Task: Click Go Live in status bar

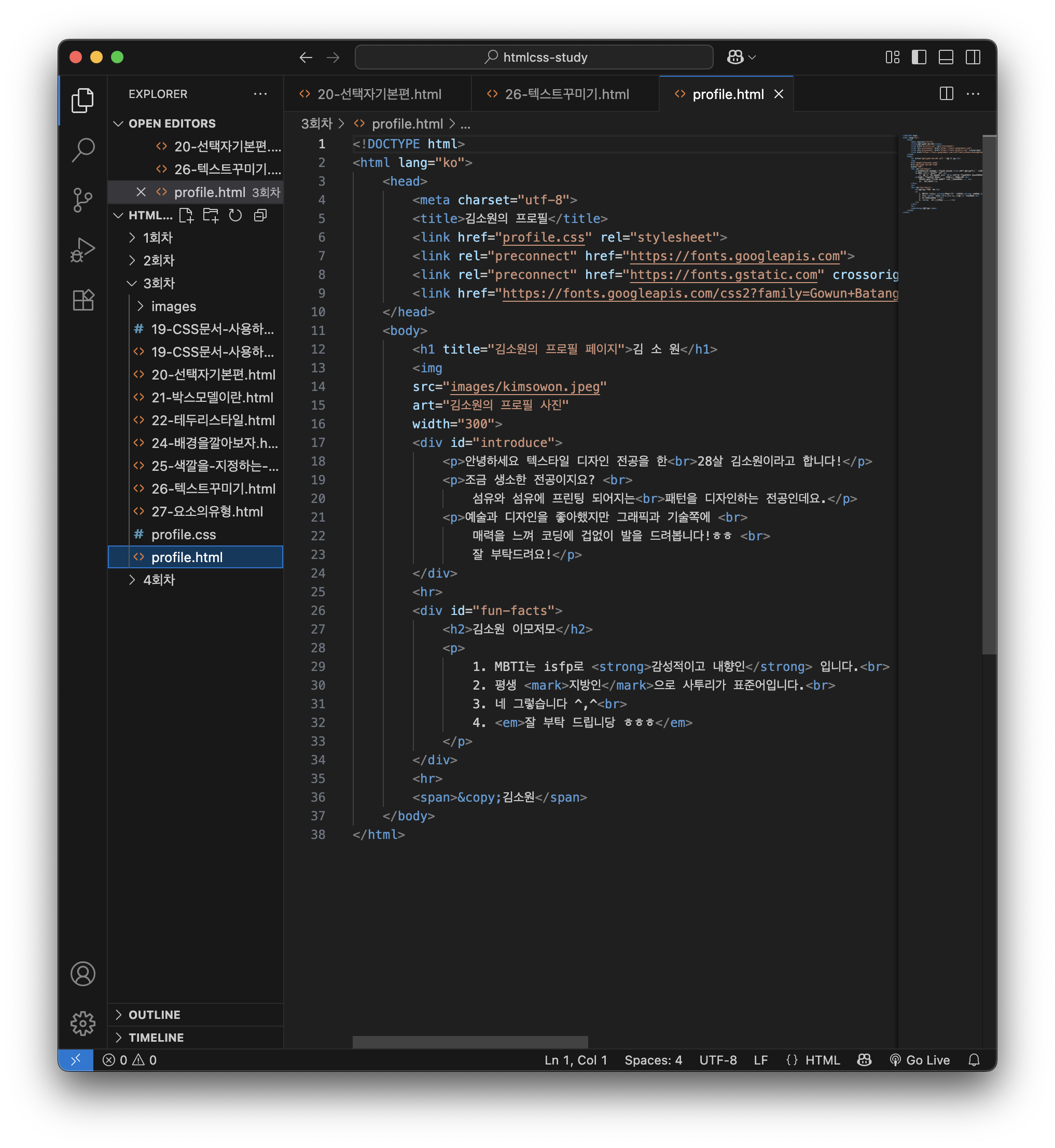Action: point(920,1059)
